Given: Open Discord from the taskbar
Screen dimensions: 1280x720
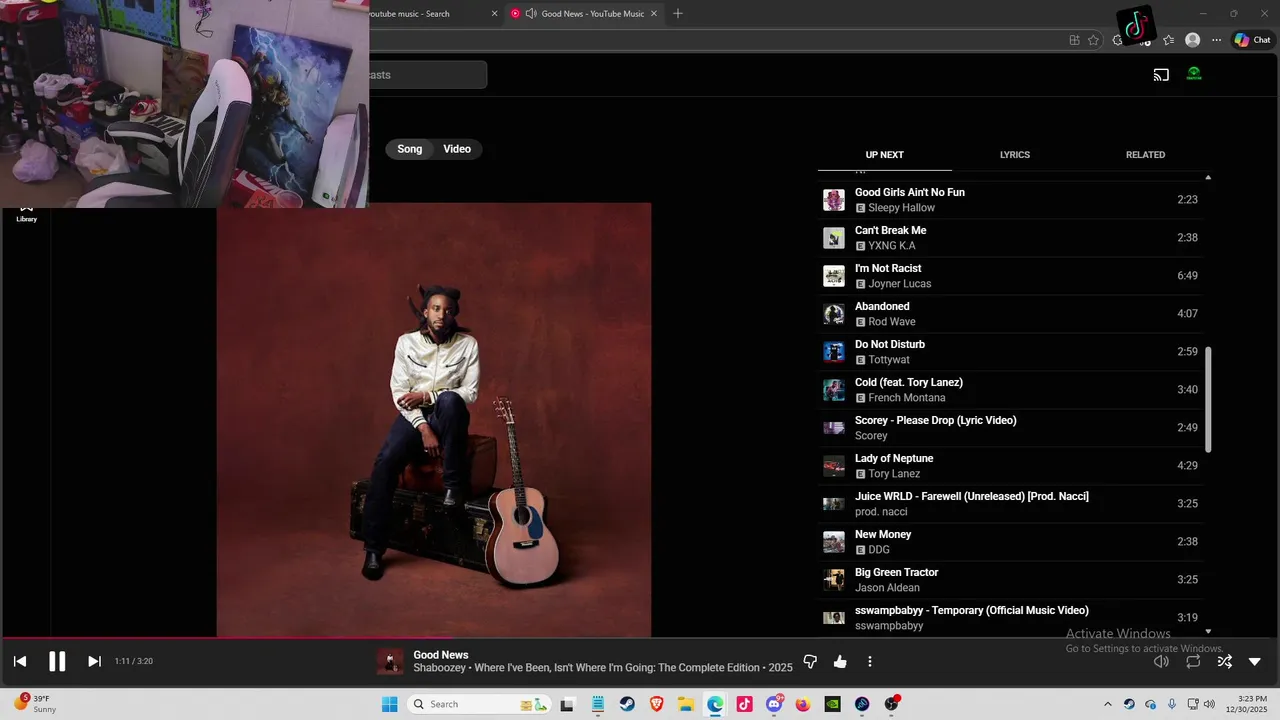Looking at the screenshot, I should click(x=774, y=704).
